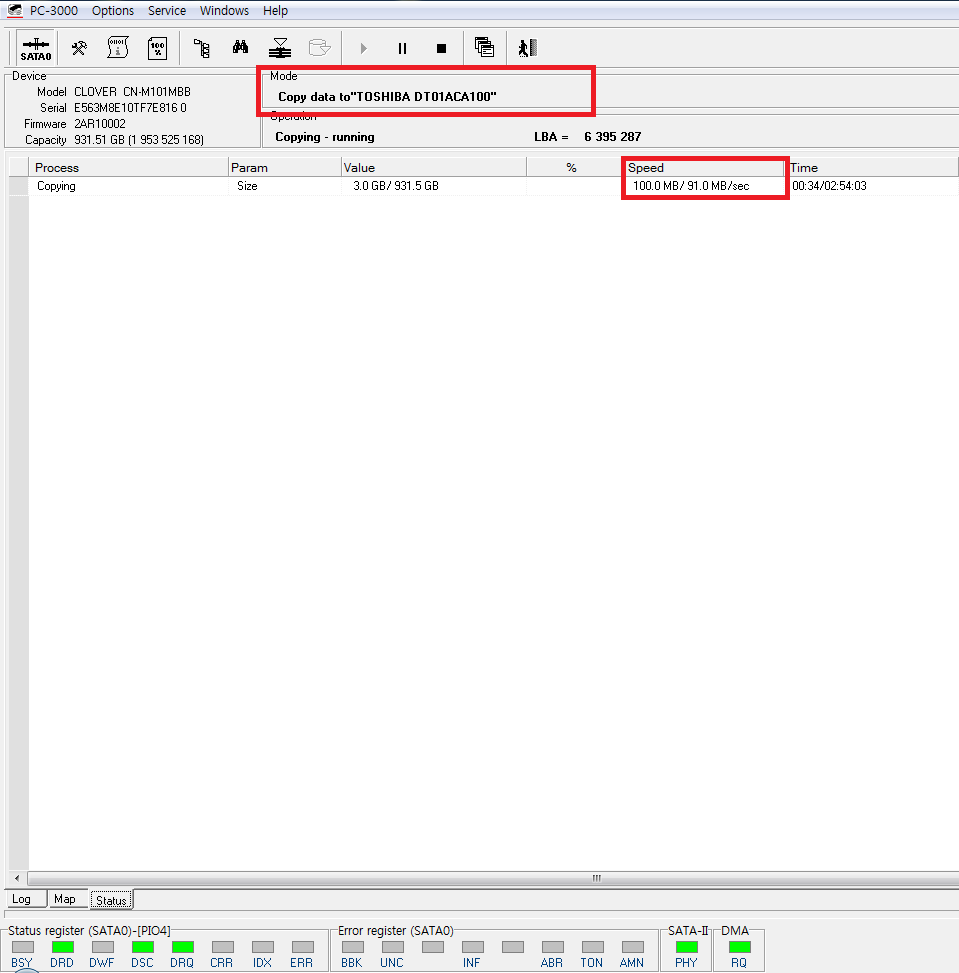Click the Param column header

tap(285, 168)
